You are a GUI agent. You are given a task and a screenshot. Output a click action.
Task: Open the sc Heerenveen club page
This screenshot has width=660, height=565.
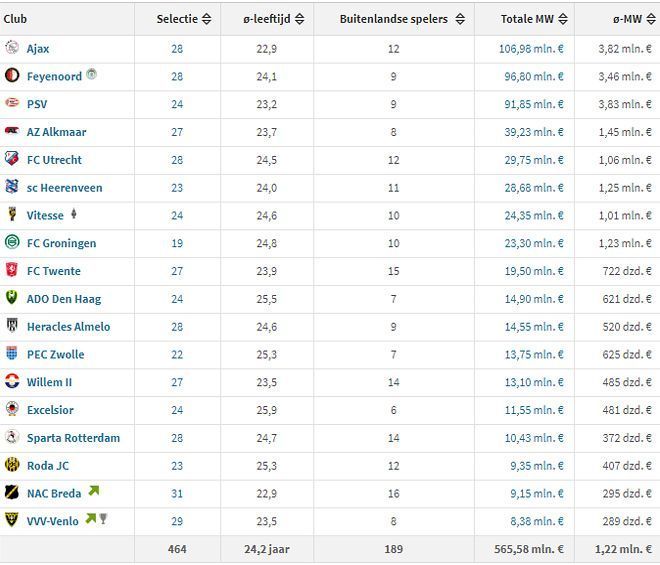click(64, 188)
